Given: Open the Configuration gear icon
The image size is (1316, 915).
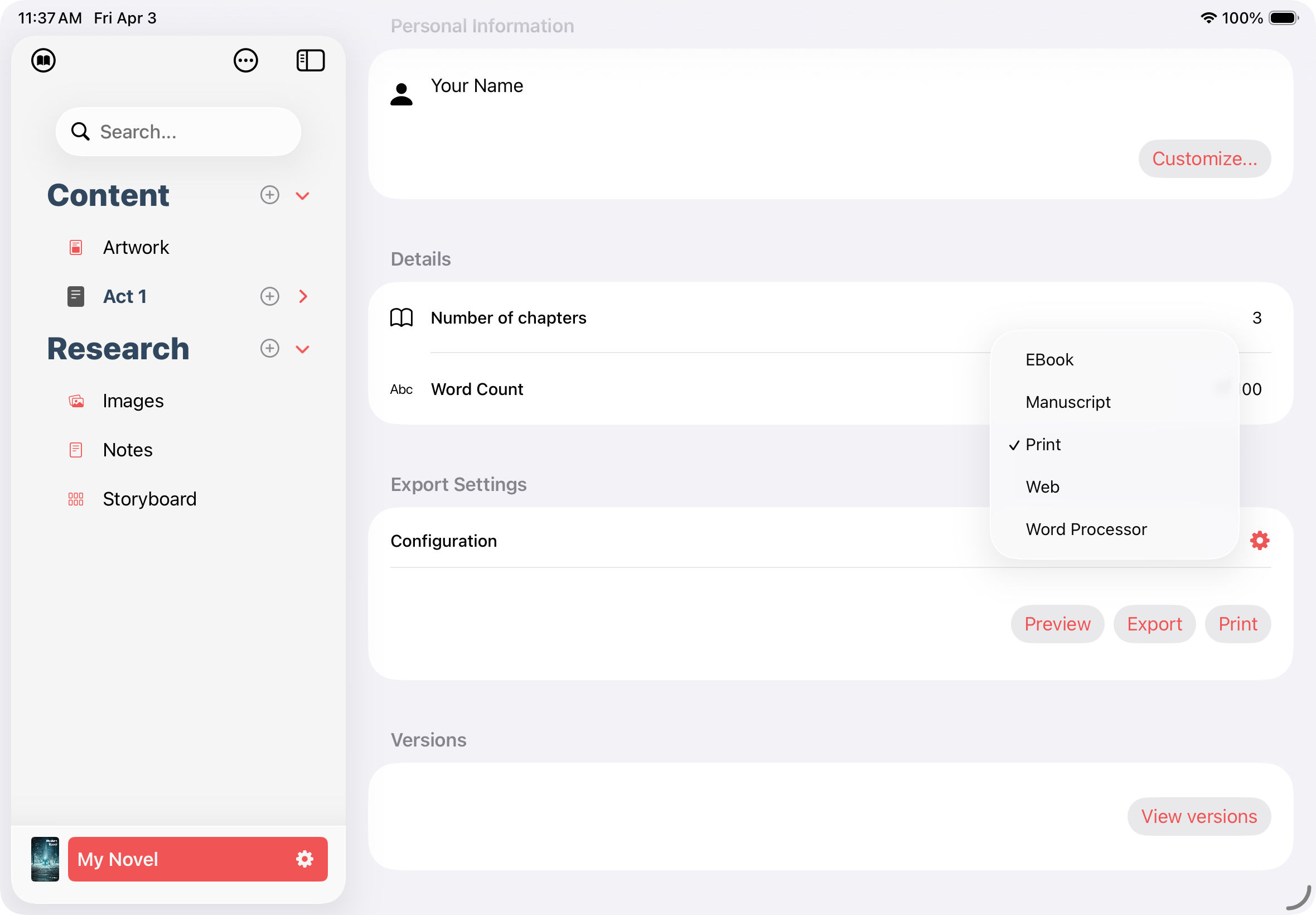Looking at the screenshot, I should point(1259,540).
